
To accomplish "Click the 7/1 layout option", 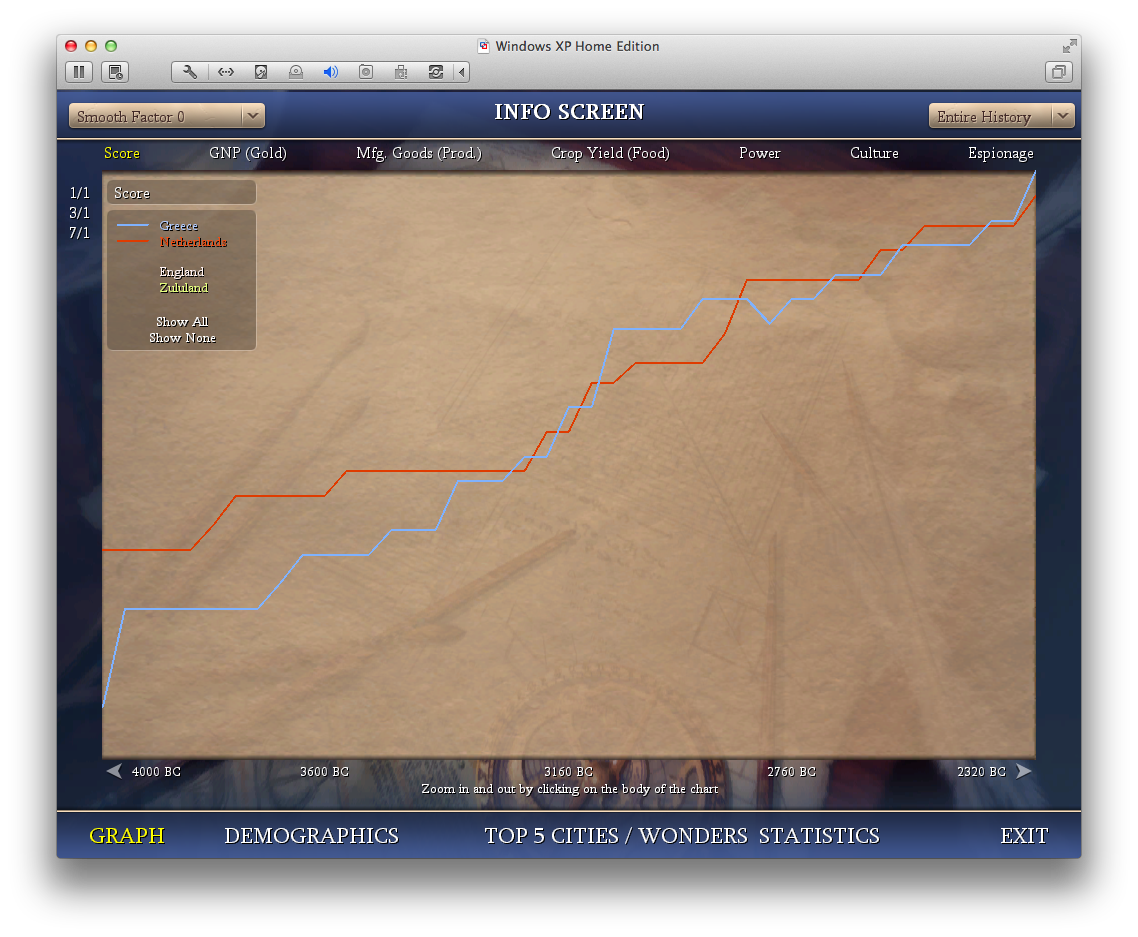I will pyautogui.click(x=79, y=233).
